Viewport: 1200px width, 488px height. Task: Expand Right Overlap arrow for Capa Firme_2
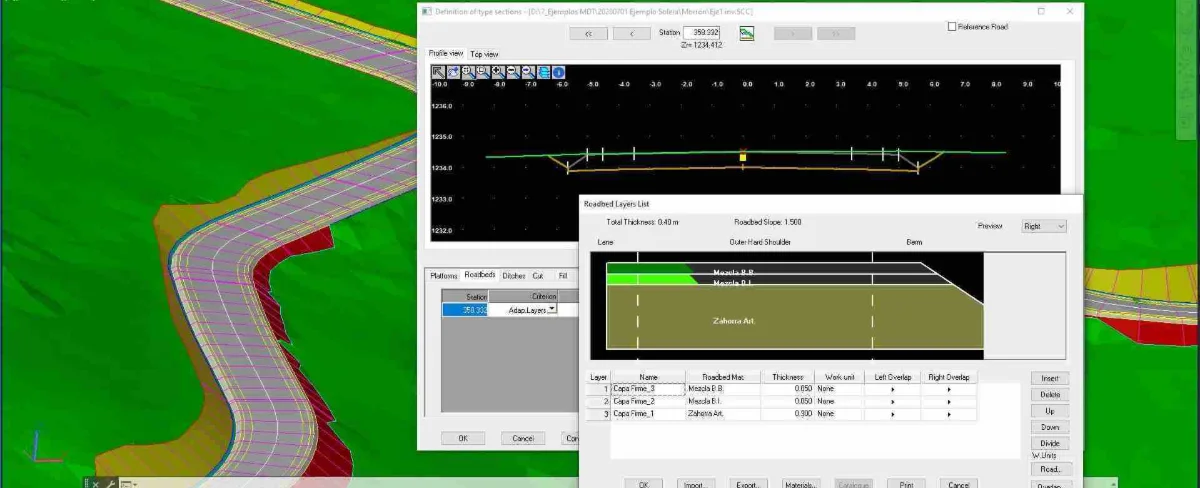click(949, 401)
